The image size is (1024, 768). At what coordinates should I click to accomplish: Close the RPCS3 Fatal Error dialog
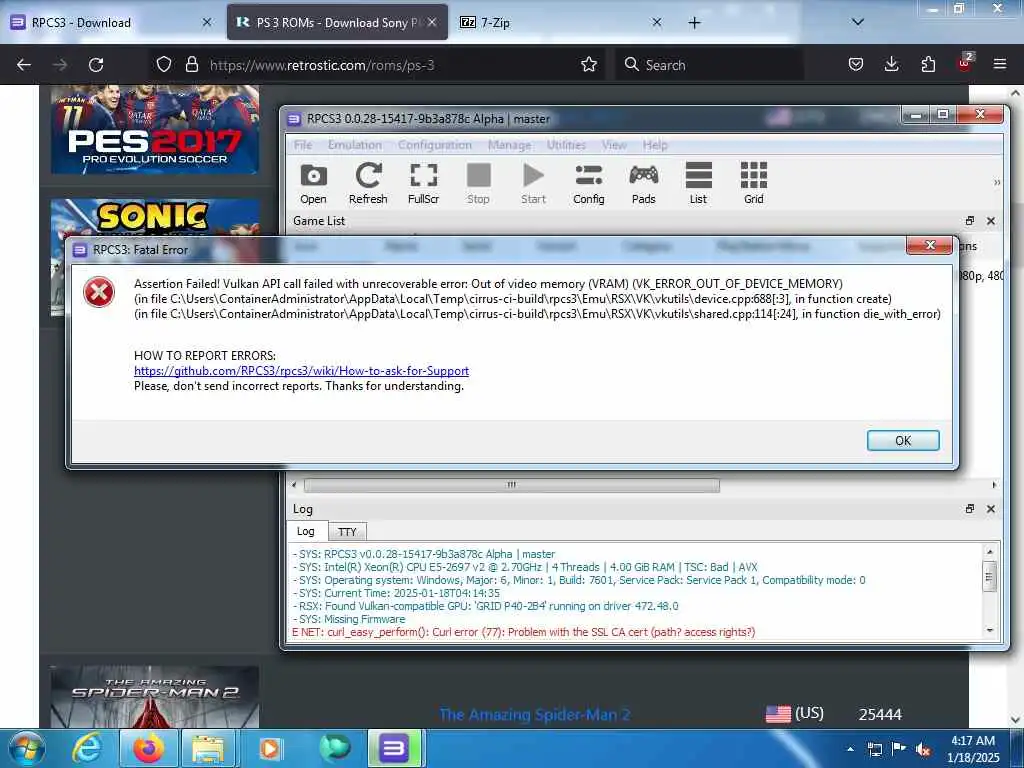[929, 246]
